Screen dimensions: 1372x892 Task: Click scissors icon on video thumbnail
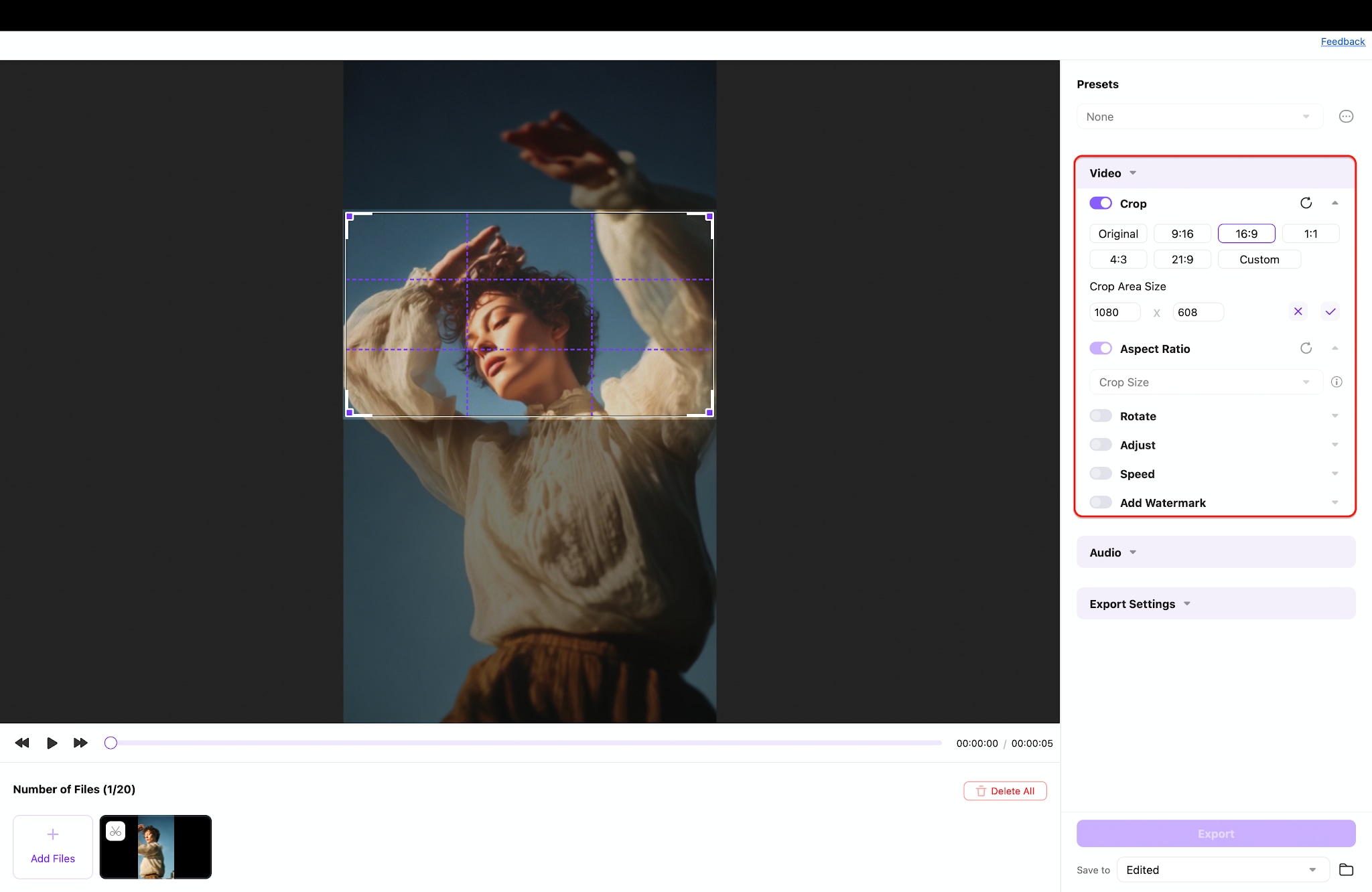116,831
